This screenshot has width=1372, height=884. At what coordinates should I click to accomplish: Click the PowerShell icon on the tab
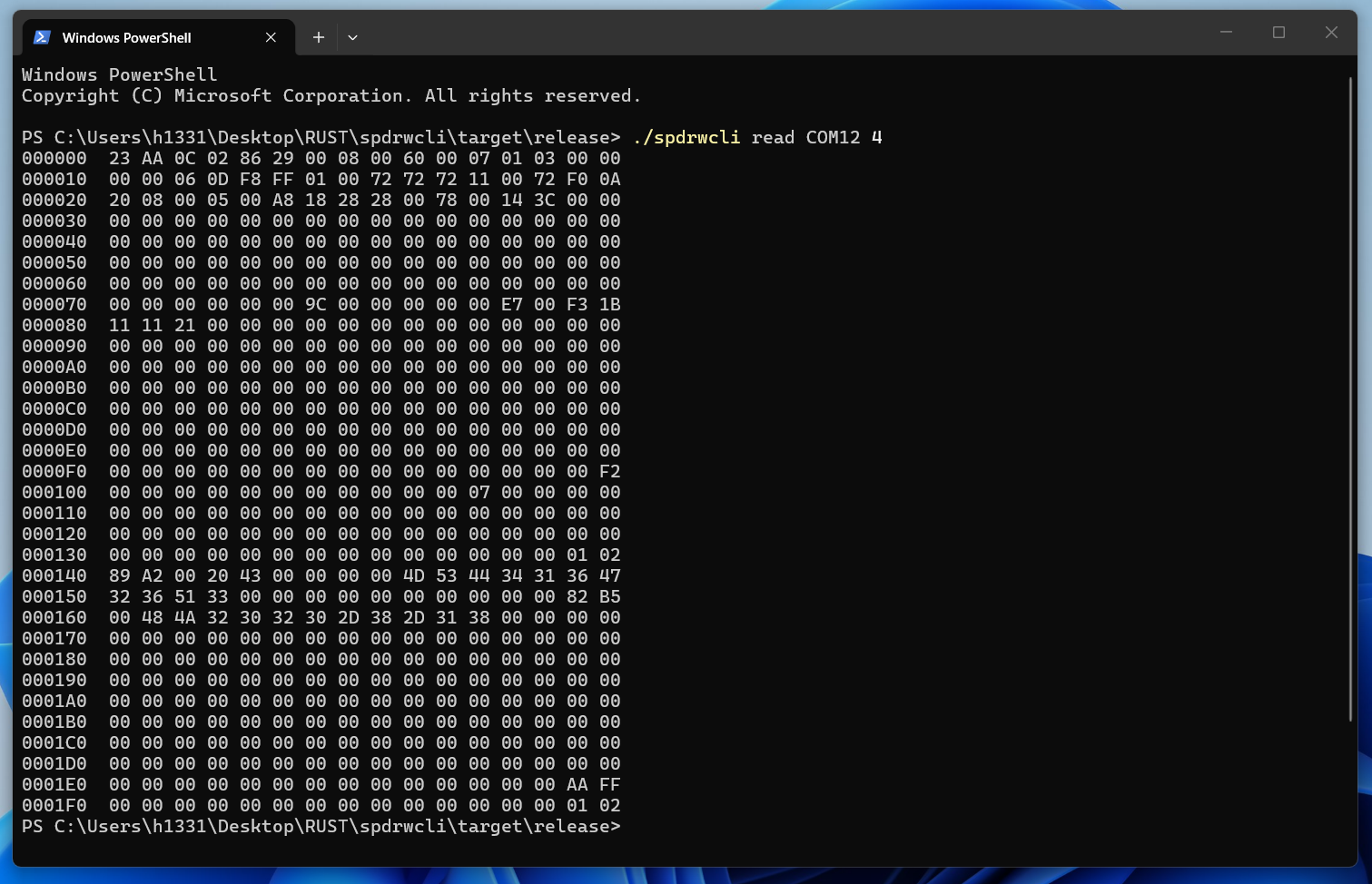tap(42, 37)
